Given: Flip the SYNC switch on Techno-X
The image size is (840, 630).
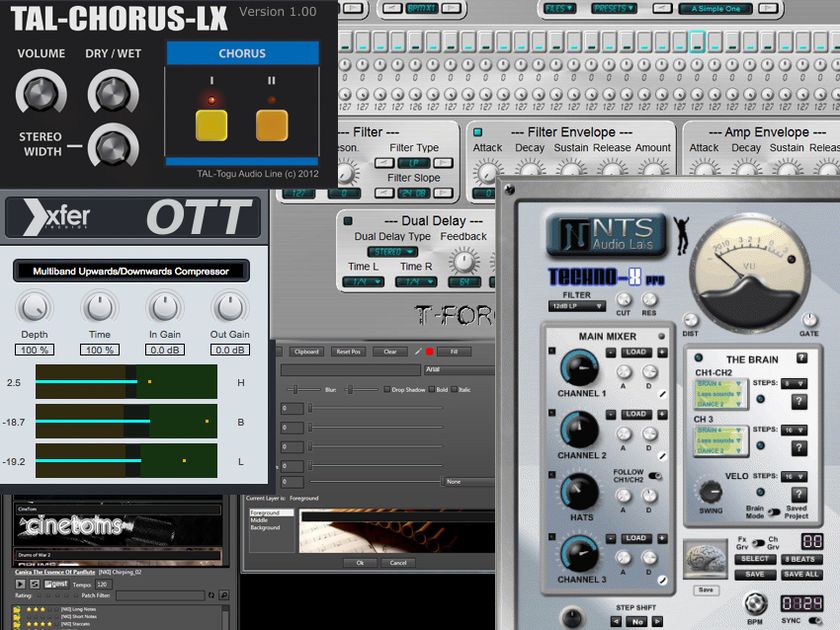Looking at the screenshot, I should 815,621.
